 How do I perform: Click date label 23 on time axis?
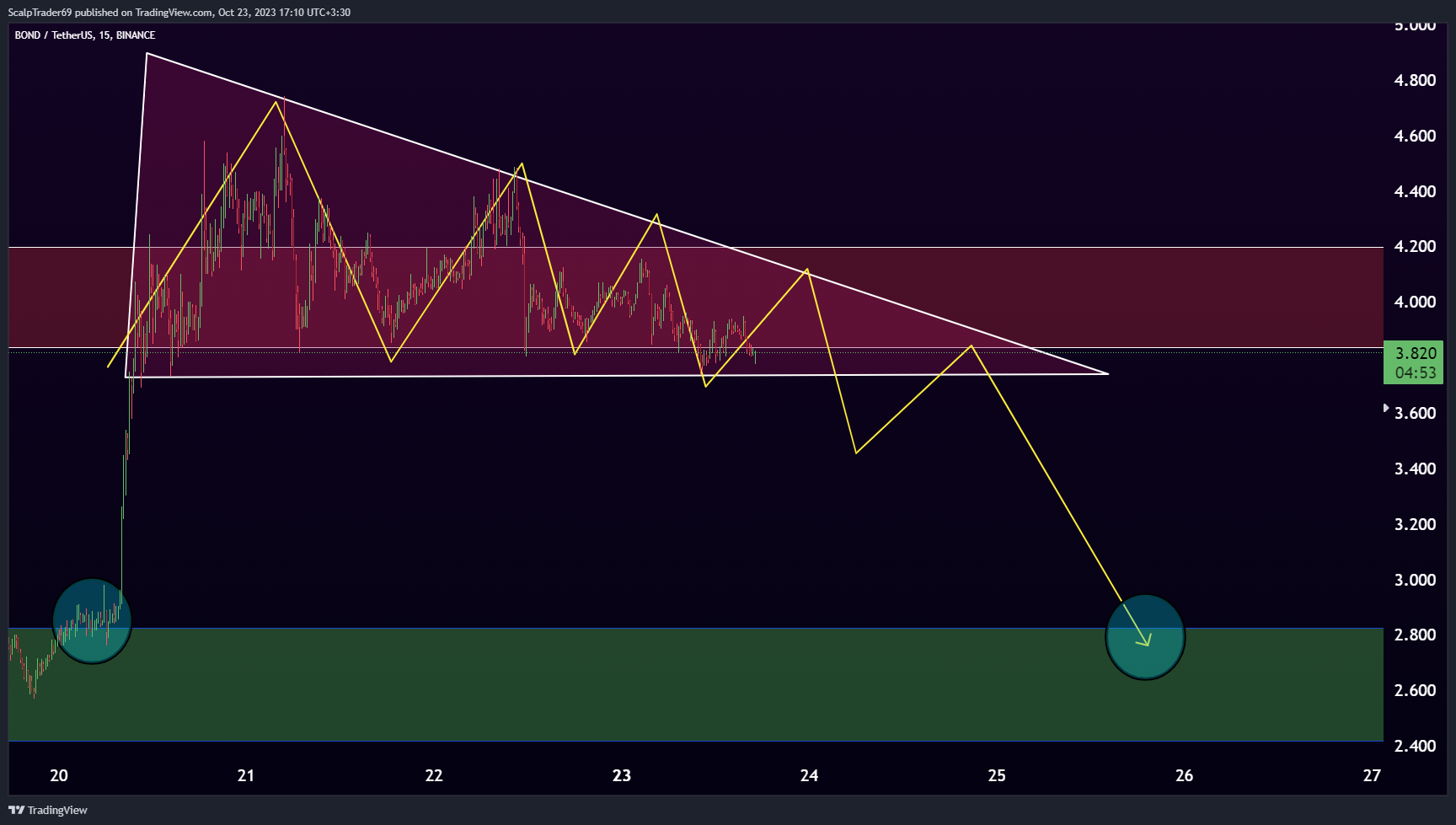pyautogui.click(x=622, y=775)
